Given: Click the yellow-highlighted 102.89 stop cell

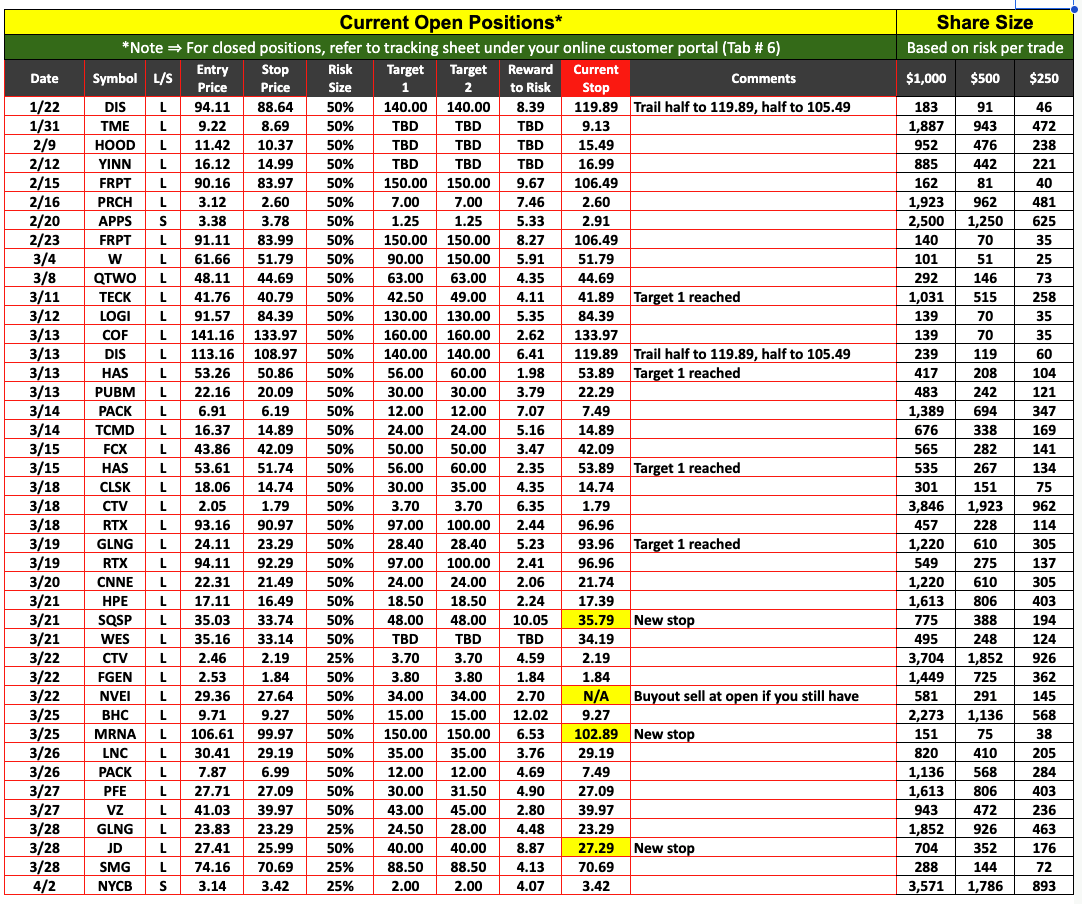Looking at the screenshot, I should pos(595,734).
